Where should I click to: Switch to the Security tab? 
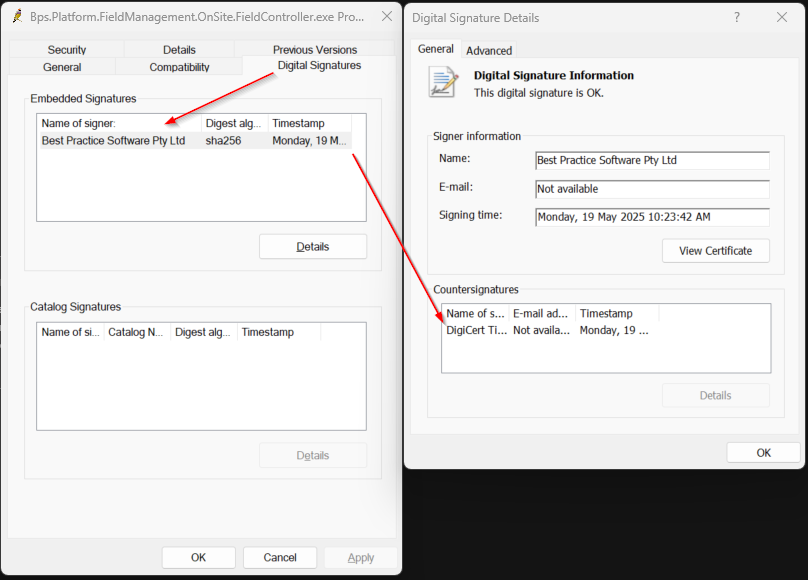[66, 49]
